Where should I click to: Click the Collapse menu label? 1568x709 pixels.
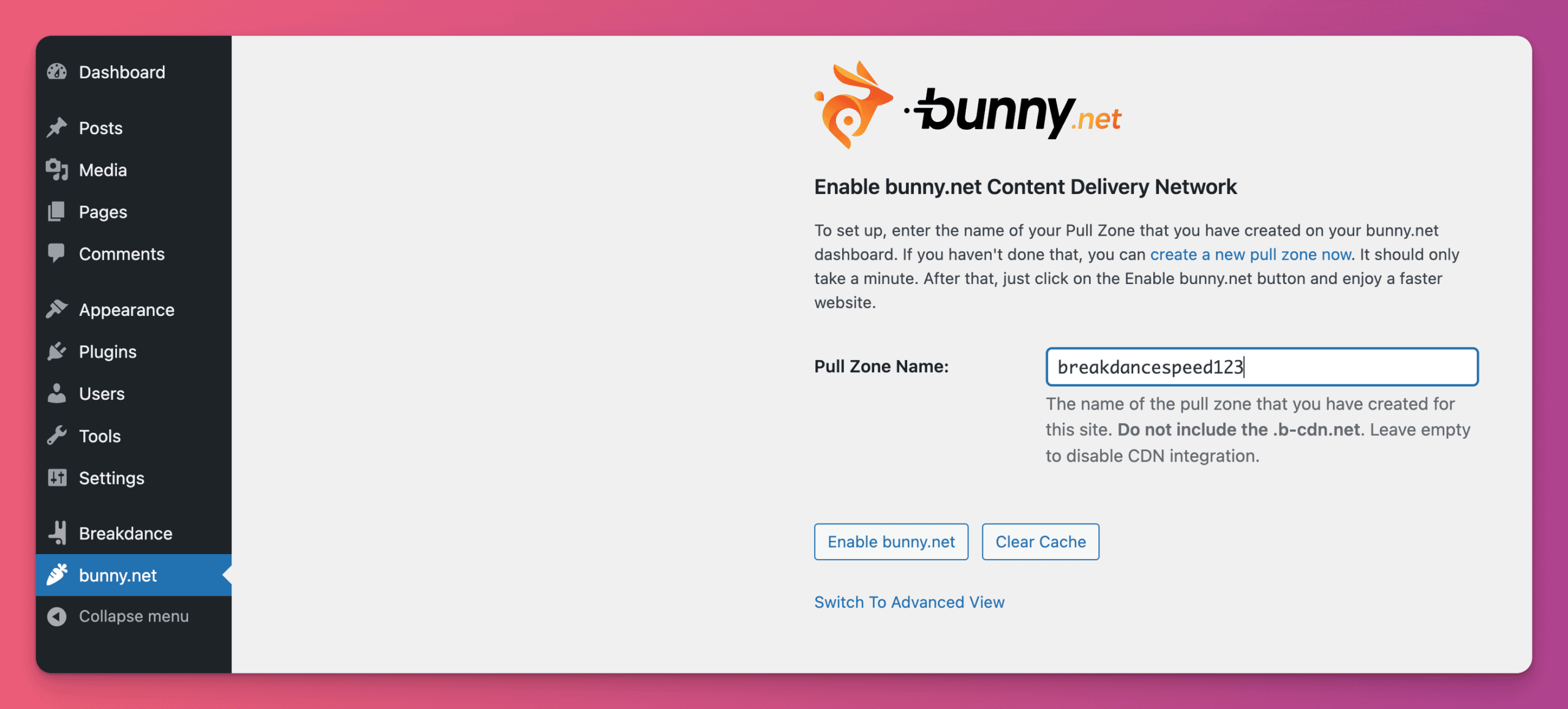pyautogui.click(x=134, y=616)
